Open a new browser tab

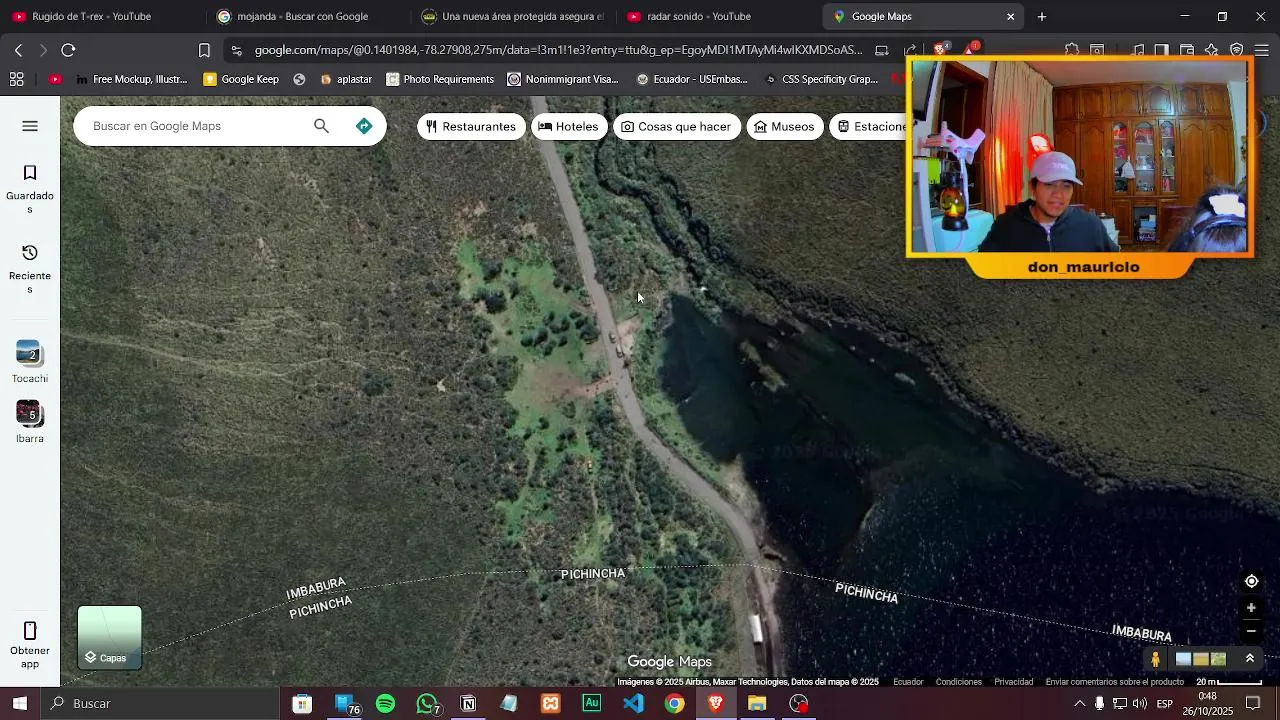1042,17
